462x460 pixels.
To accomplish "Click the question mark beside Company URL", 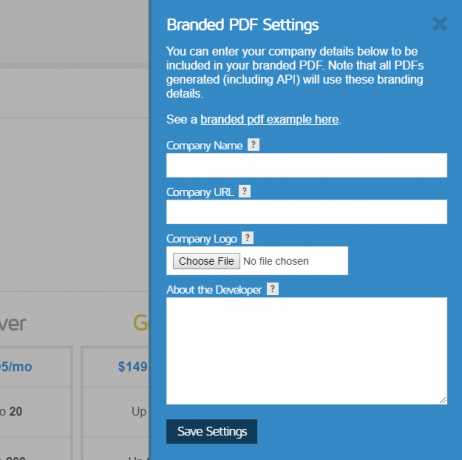I will point(245,191).
